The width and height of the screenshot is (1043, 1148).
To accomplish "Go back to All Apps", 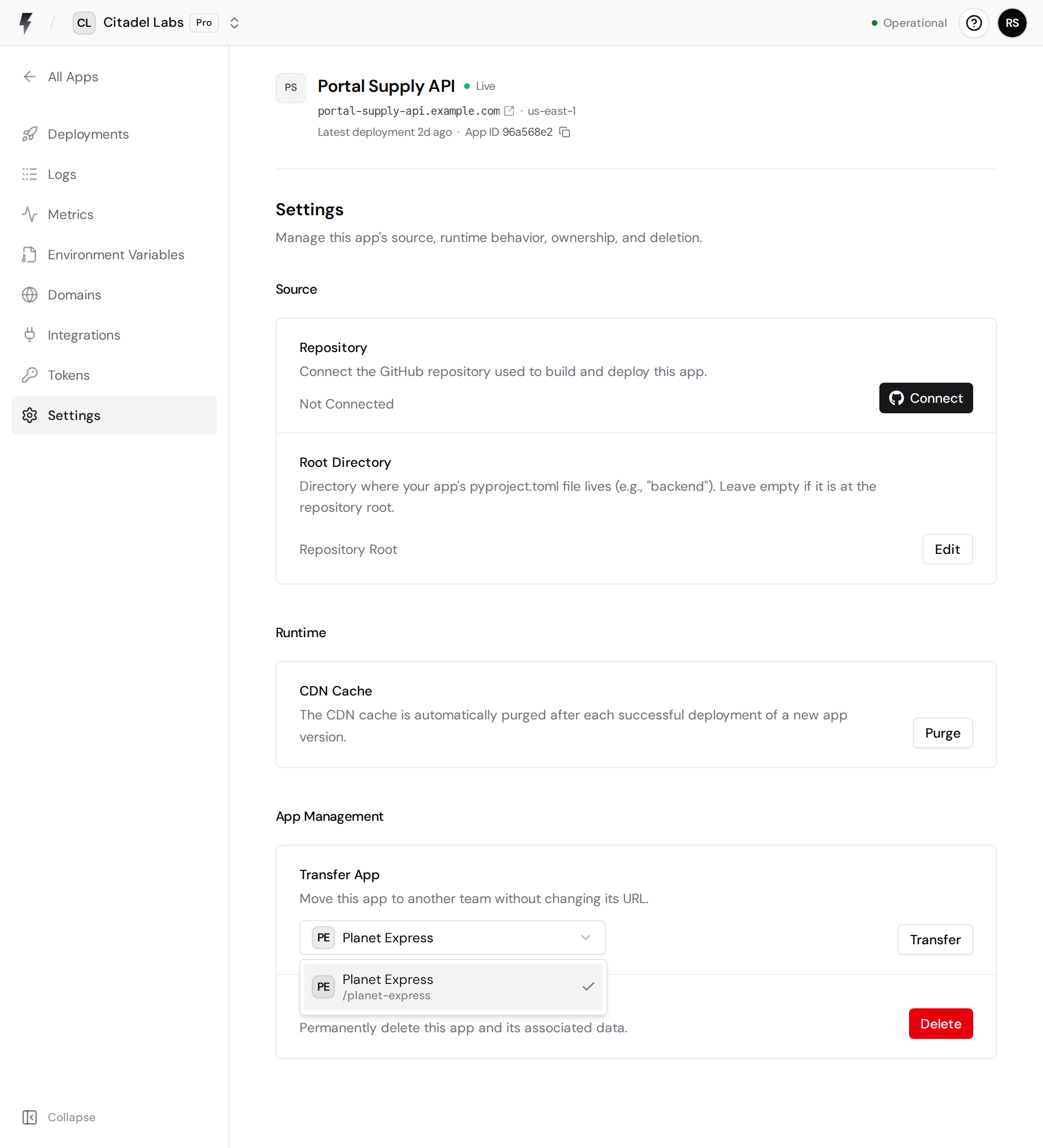I will tap(73, 77).
